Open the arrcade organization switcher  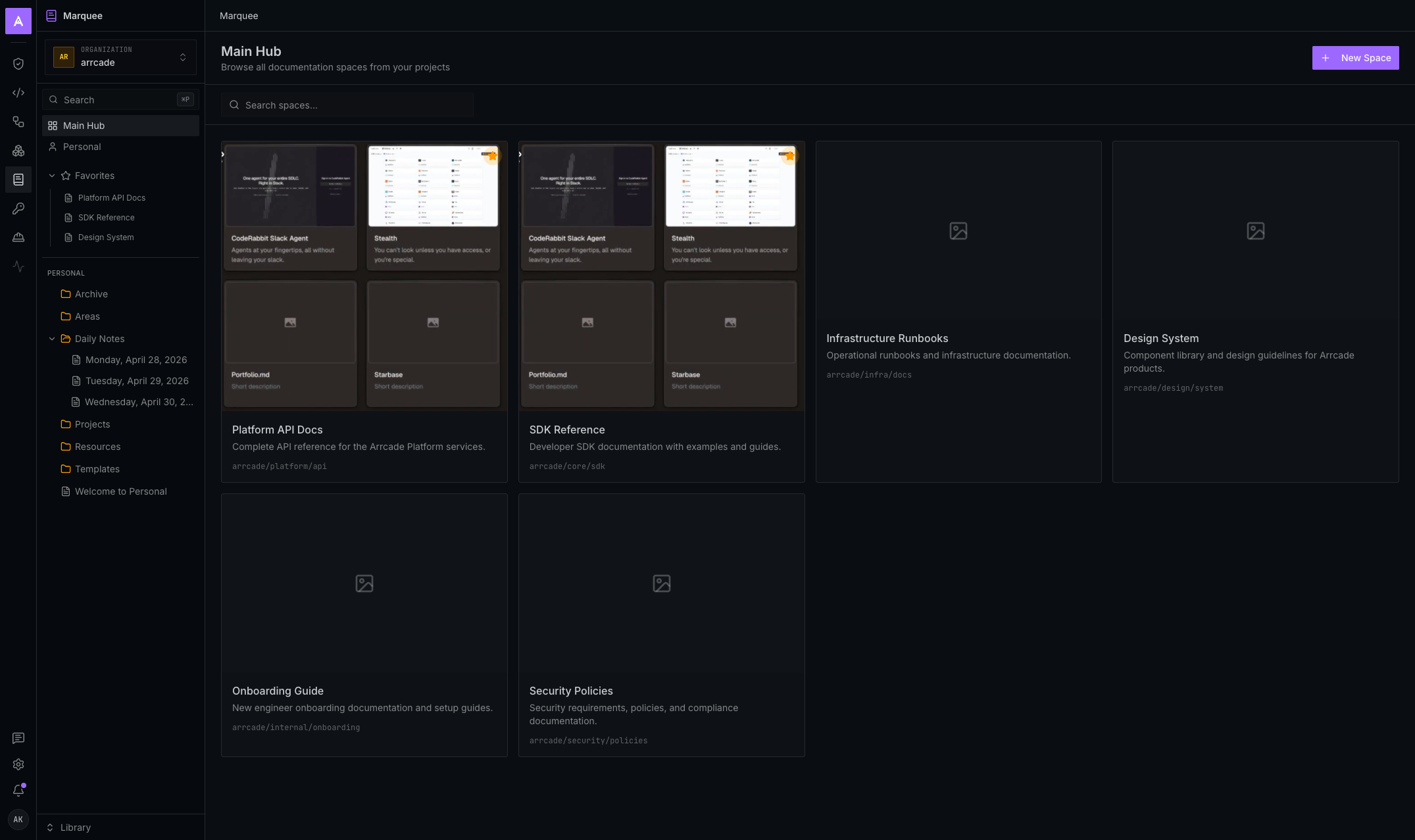[x=120, y=57]
